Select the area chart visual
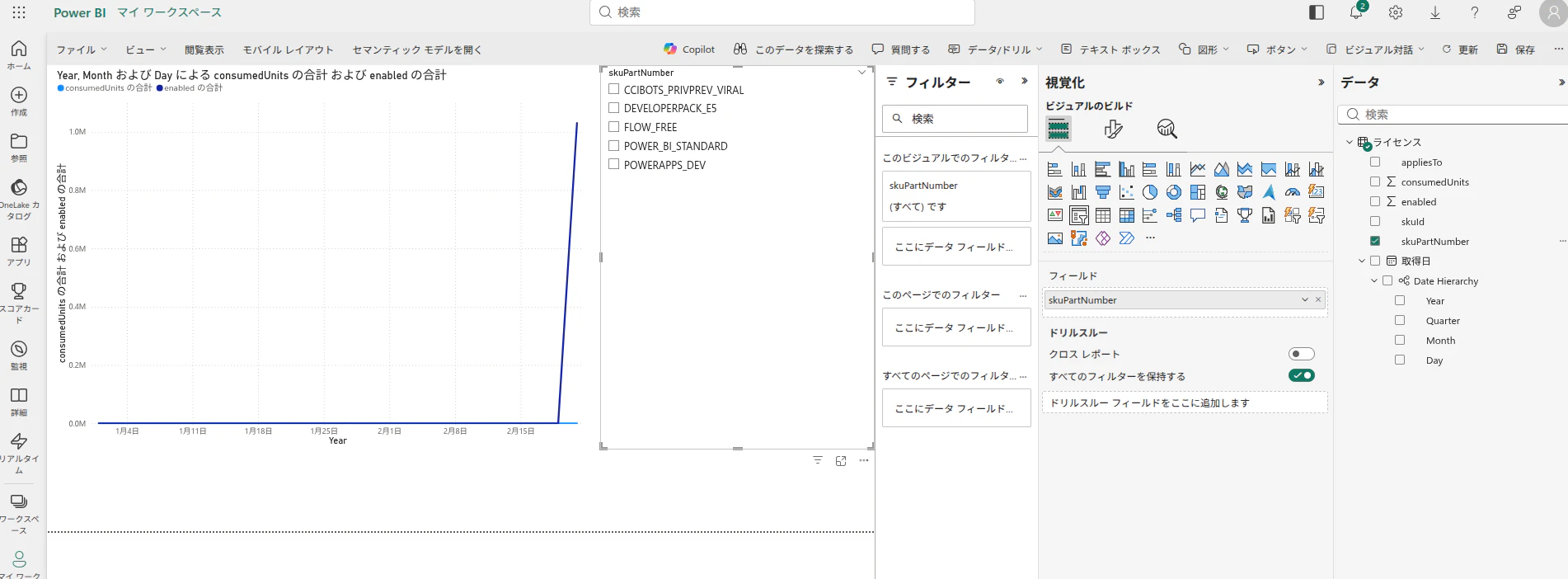The width and height of the screenshot is (1568, 579). (1221, 169)
